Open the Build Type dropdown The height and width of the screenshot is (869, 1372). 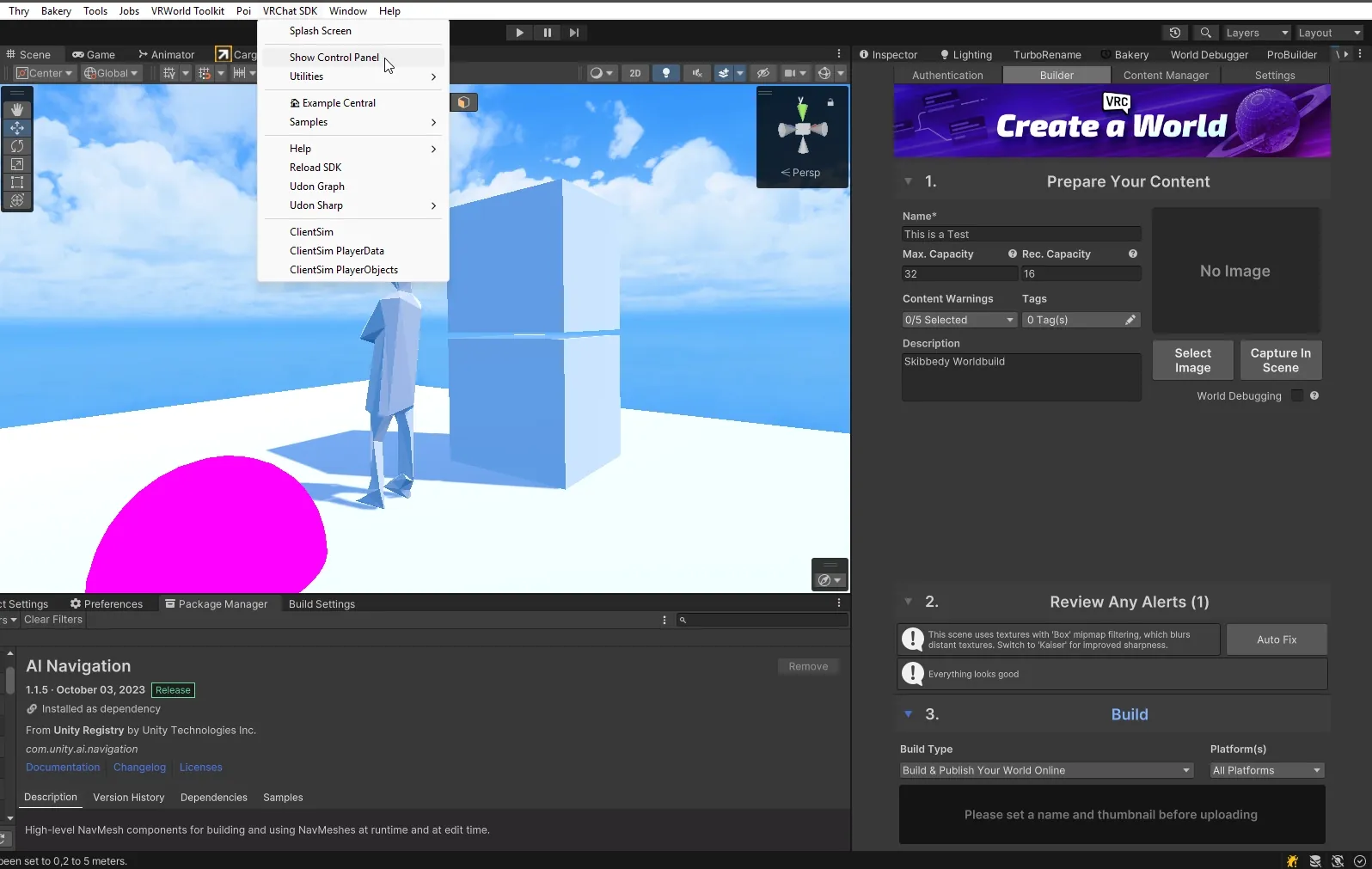pos(1046,770)
